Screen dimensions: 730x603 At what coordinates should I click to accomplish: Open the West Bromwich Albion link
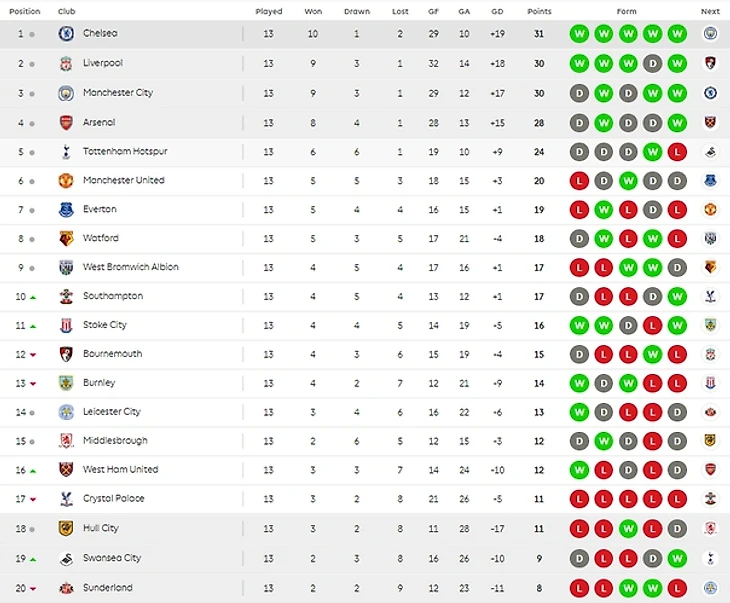pyautogui.click(x=130, y=267)
